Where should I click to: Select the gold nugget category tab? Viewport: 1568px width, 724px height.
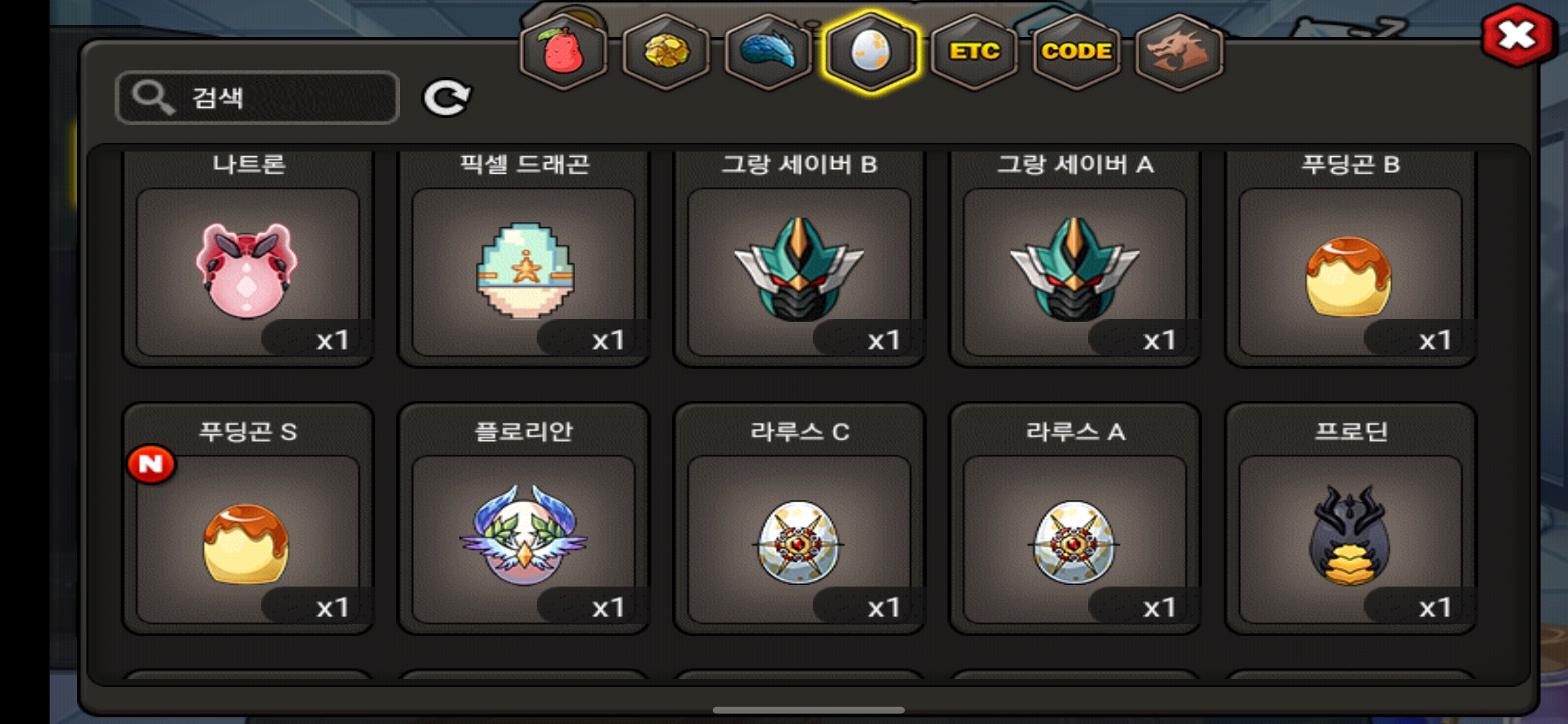coord(666,52)
